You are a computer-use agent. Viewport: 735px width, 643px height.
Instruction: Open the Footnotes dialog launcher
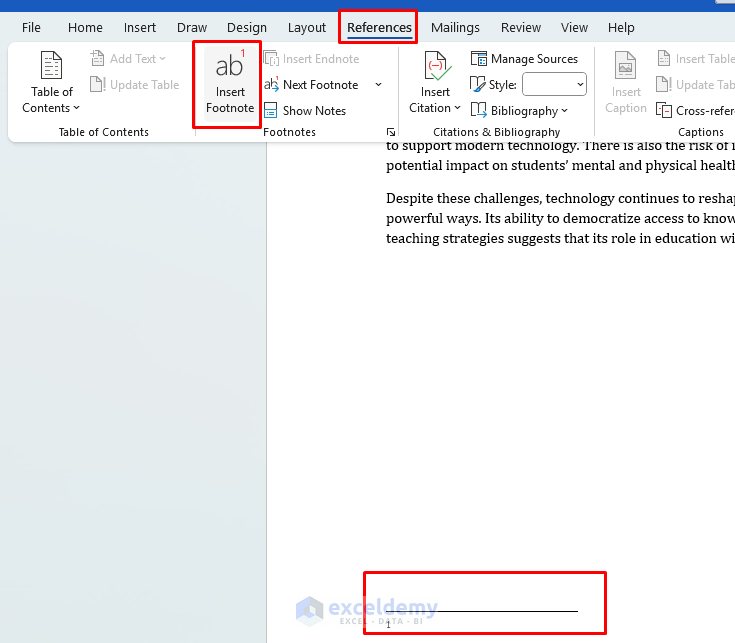pyautogui.click(x=390, y=132)
